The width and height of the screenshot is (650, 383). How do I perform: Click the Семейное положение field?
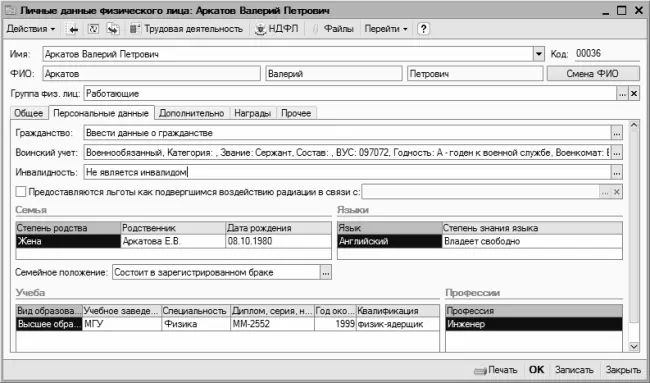pos(216,272)
